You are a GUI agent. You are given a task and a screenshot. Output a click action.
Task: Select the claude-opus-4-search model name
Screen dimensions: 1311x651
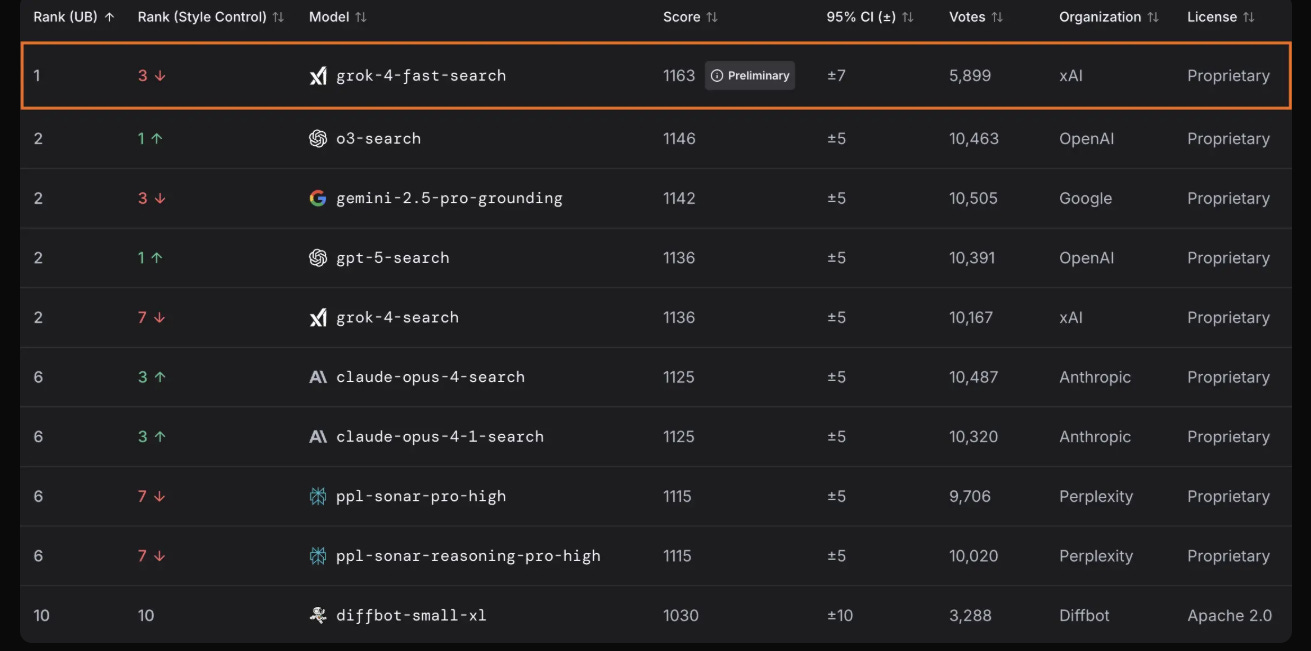(x=430, y=377)
